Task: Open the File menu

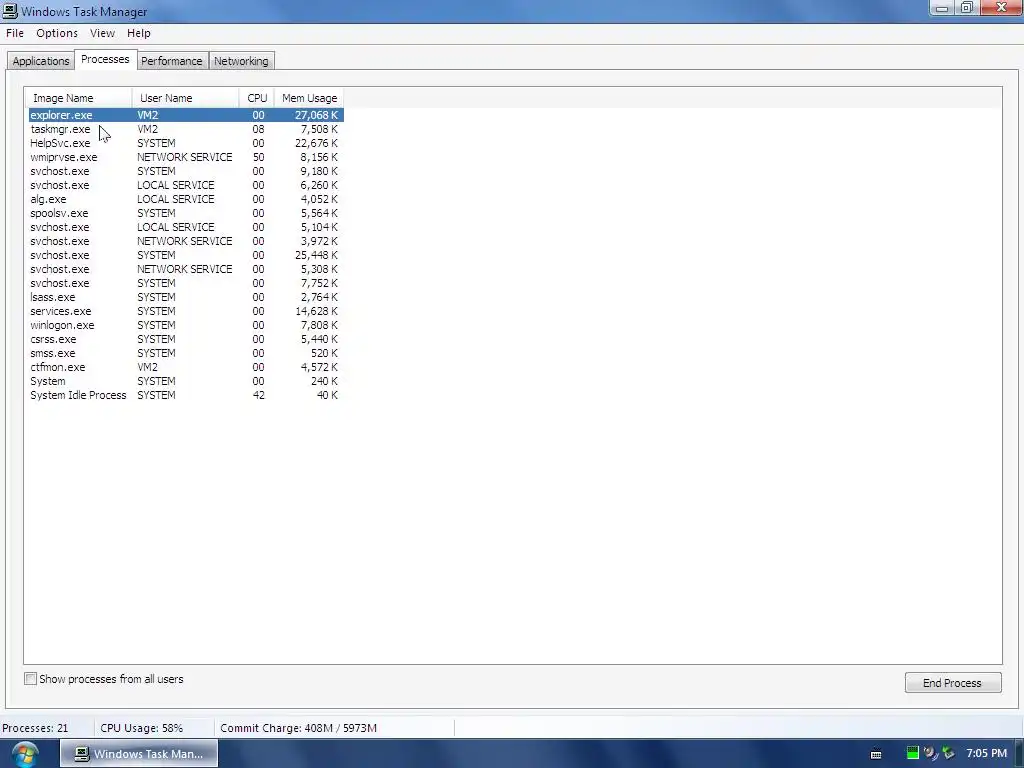Action: tap(15, 33)
